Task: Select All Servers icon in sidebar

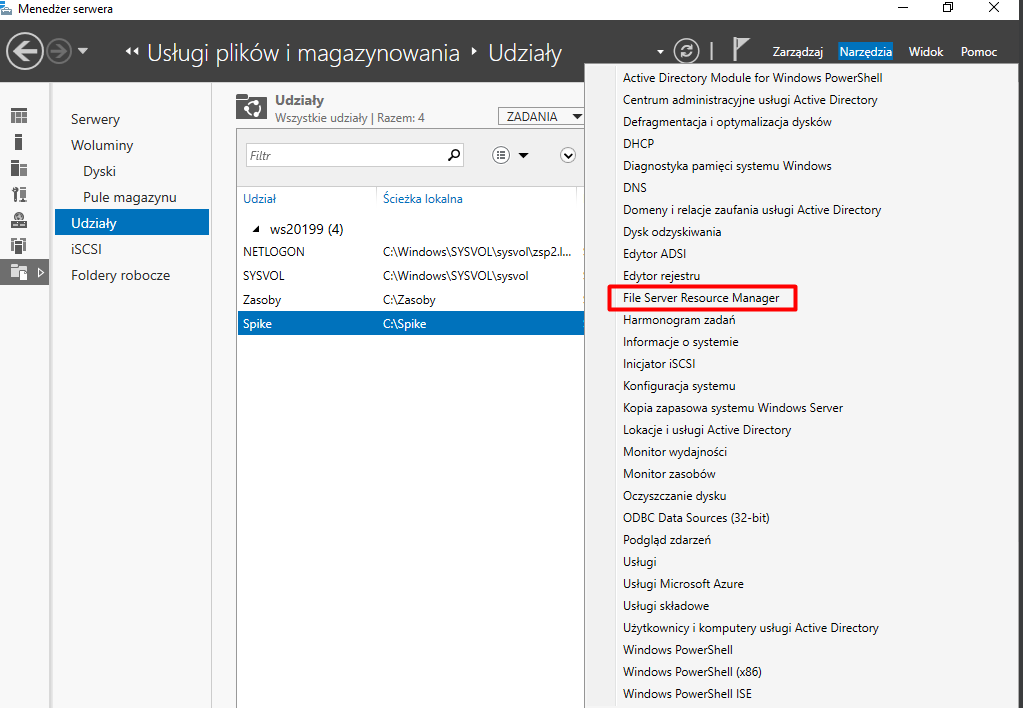Action: [x=19, y=168]
